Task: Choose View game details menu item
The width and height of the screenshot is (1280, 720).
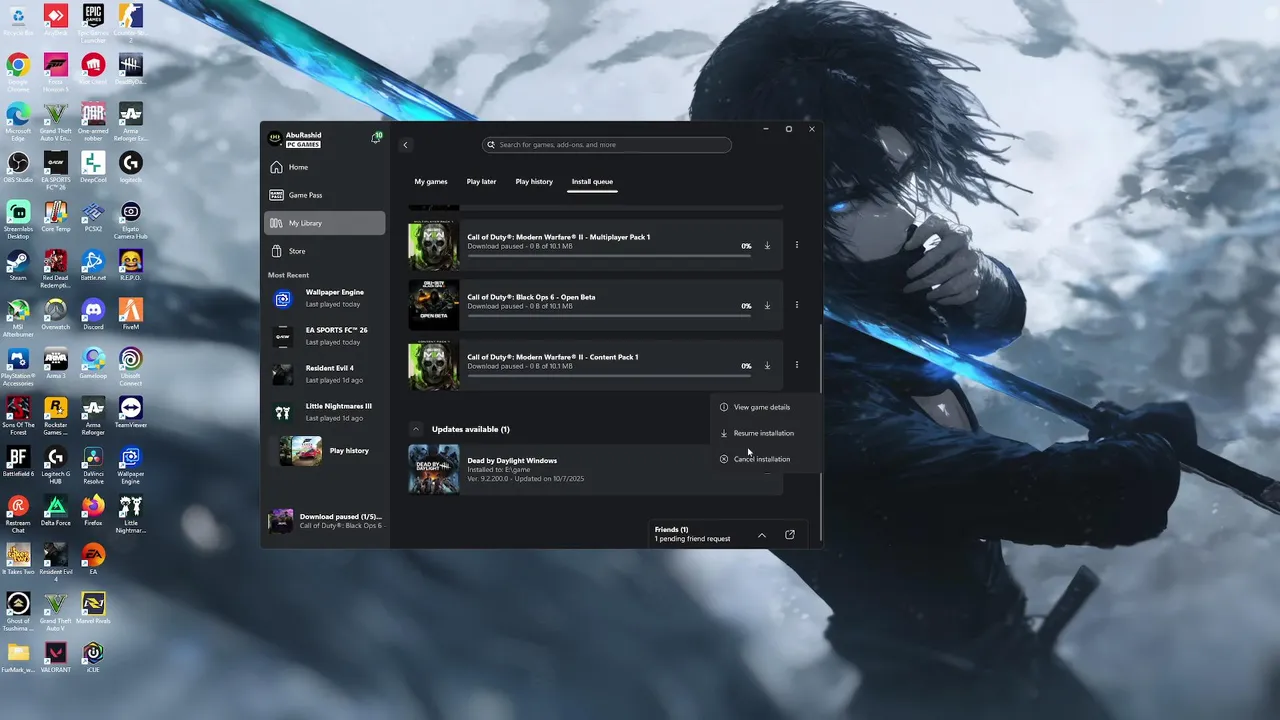Action: (765, 407)
